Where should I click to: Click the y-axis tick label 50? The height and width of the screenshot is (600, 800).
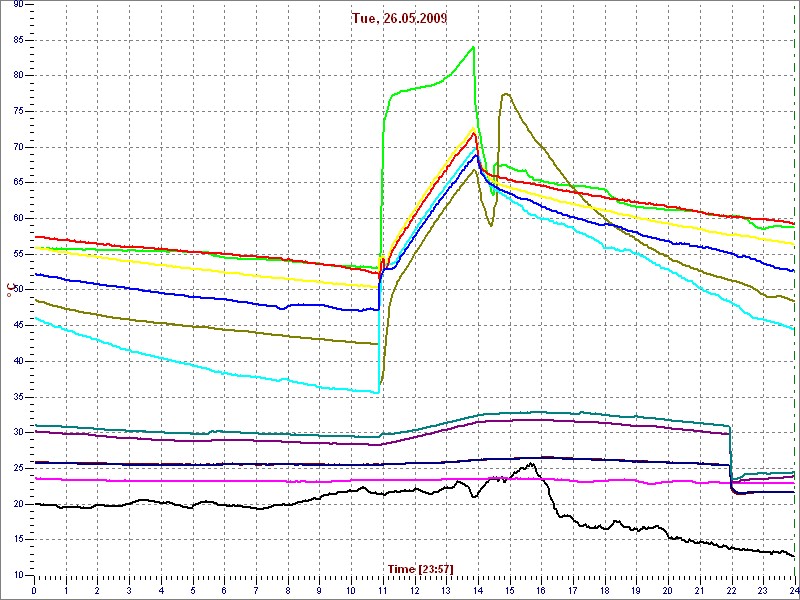[18, 290]
